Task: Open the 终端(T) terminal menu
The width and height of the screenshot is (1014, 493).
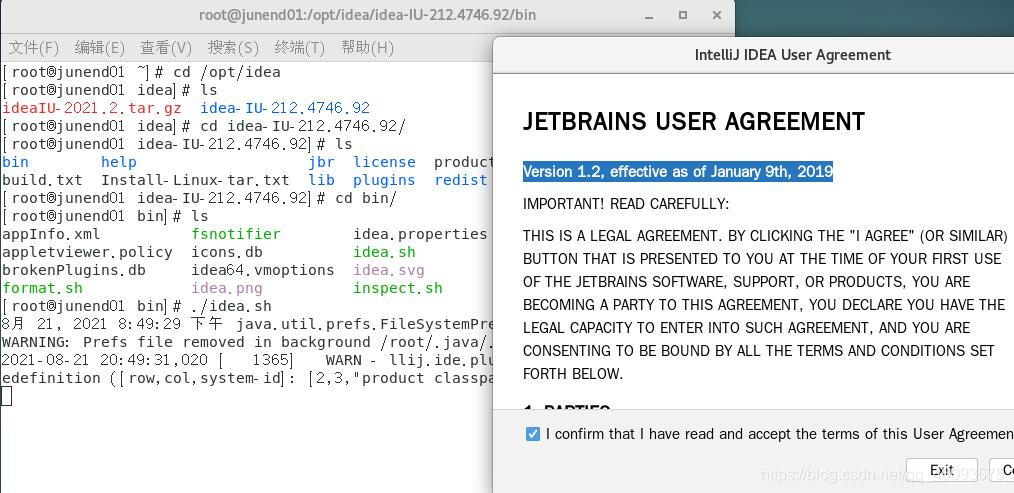Action: click(x=299, y=47)
